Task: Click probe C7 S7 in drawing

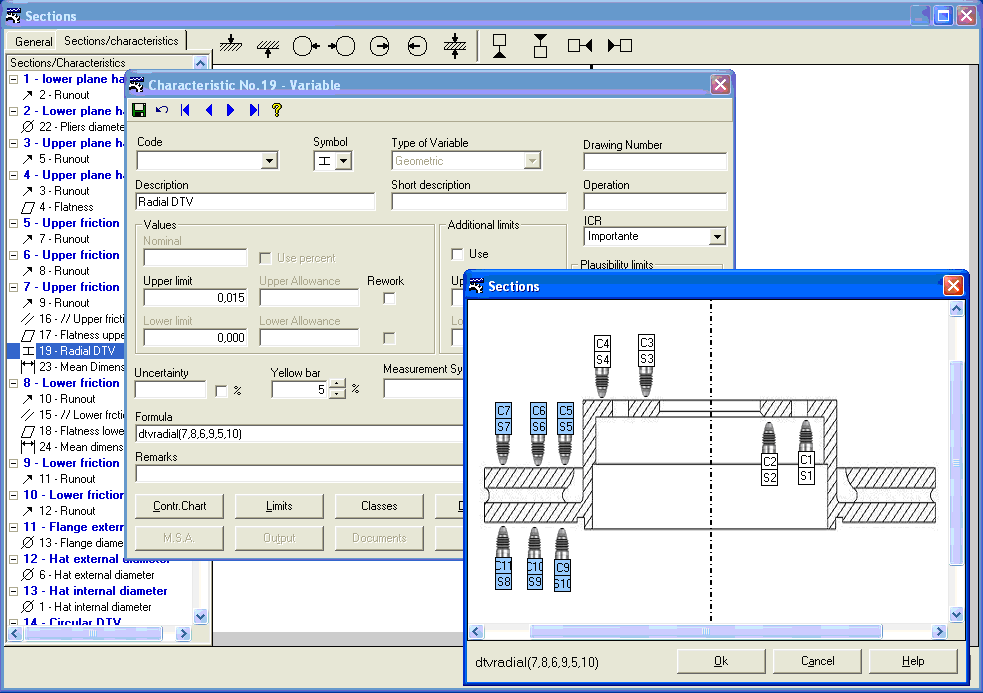Action: click(503, 433)
